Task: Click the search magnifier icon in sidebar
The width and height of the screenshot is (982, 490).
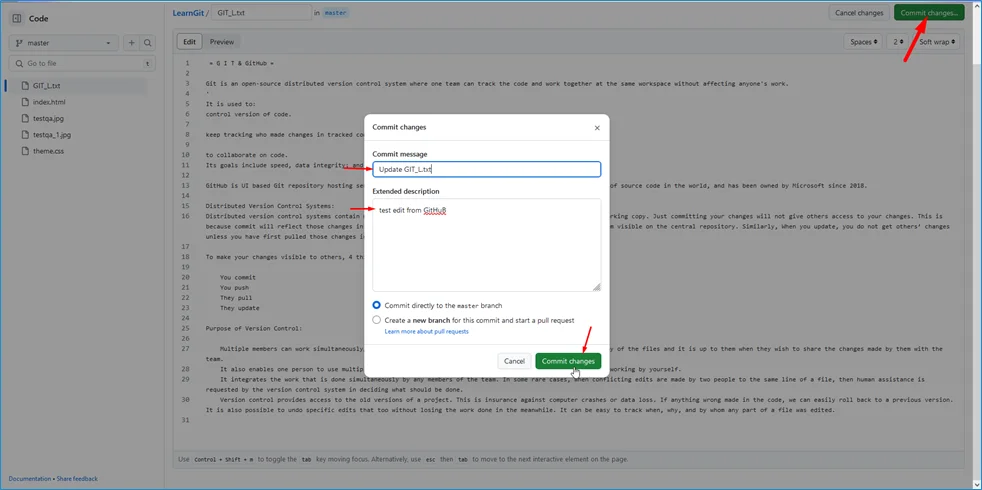Action: [x=147, y=43]
